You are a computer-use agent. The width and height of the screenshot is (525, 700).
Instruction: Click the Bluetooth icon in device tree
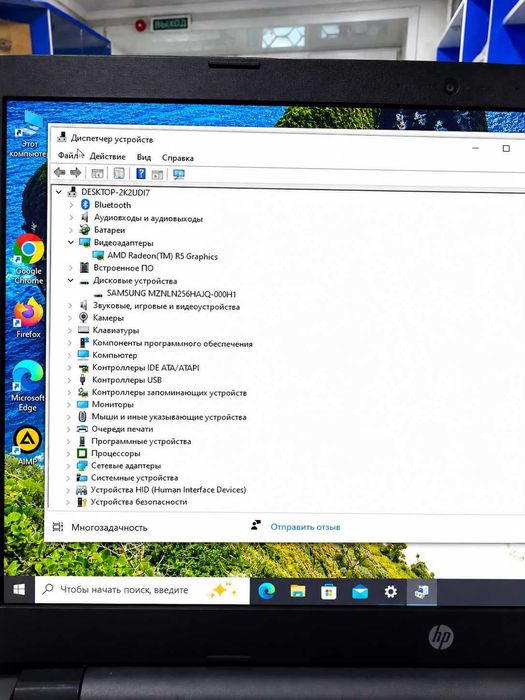tap(85, 204)
